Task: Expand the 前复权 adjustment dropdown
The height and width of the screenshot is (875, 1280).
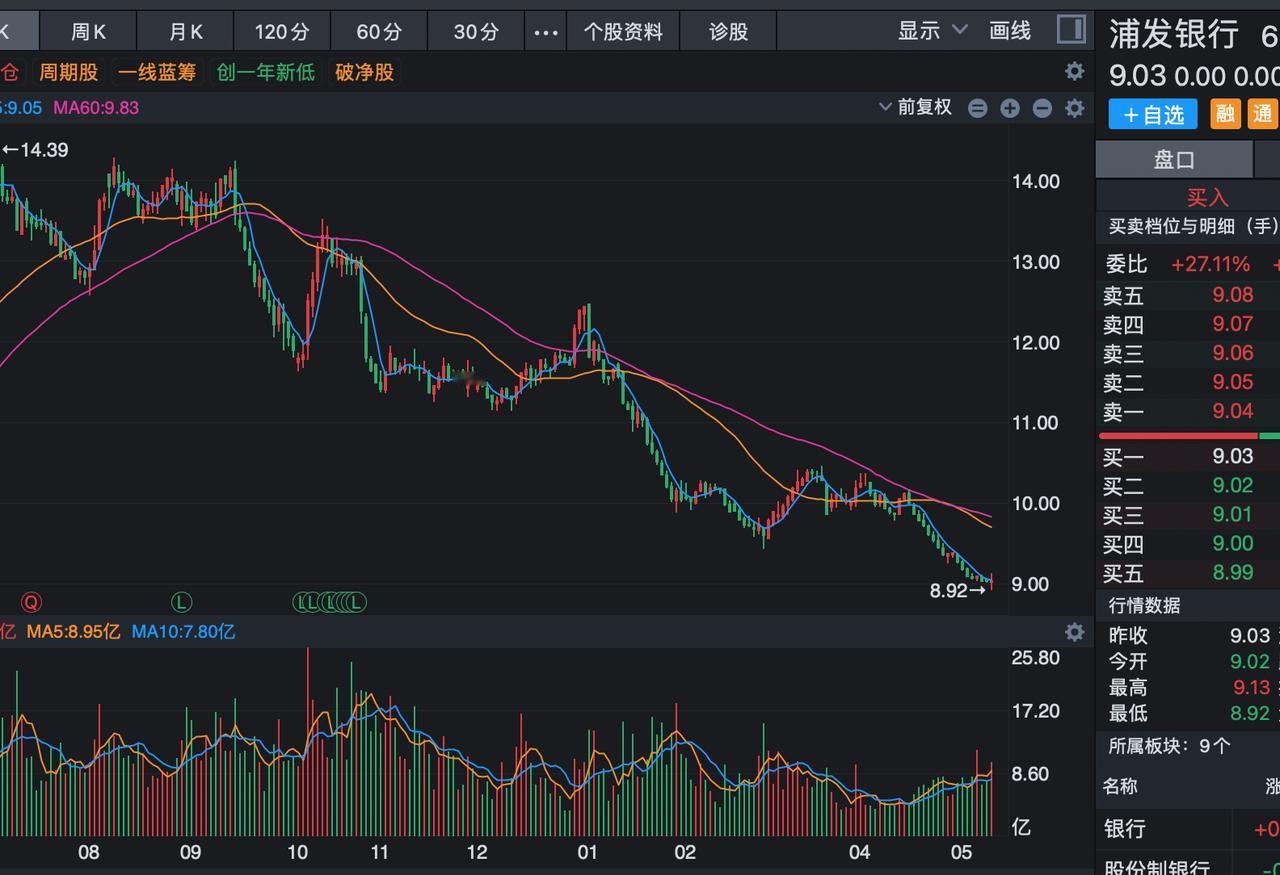Action: click(x=915, y=107)
